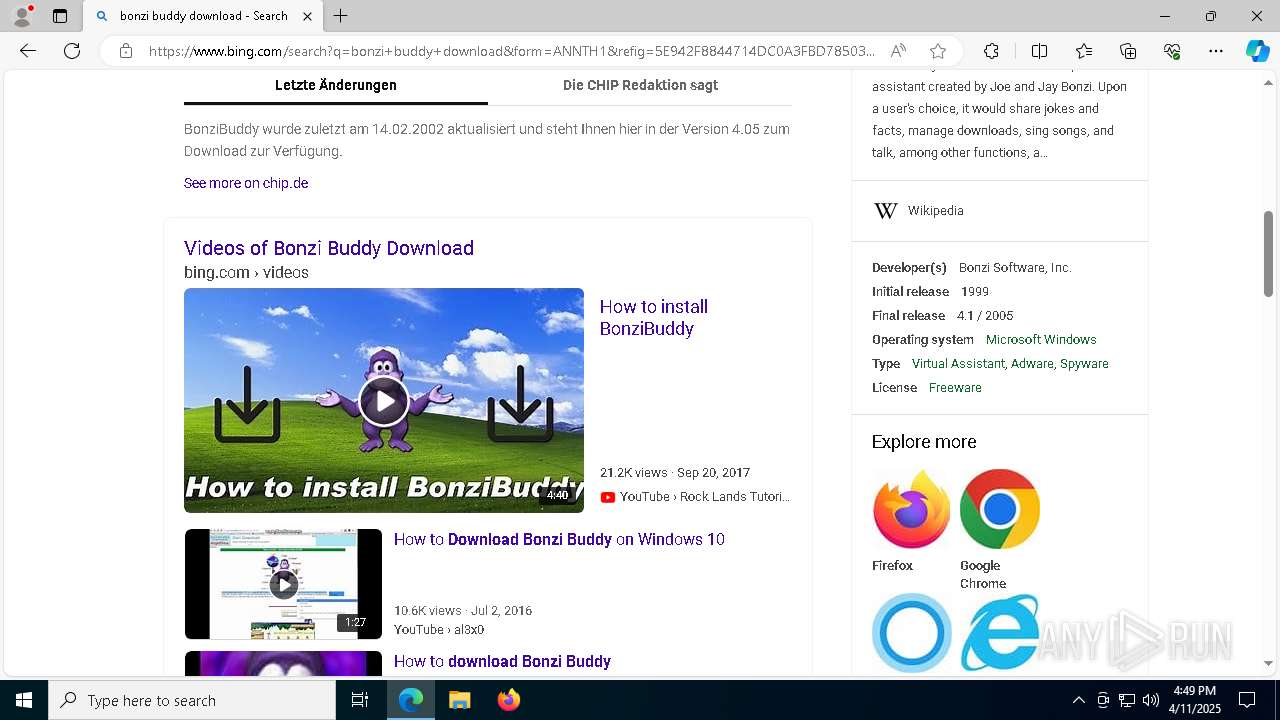The height and width of the screenshot is (720, 1280).
Task: Enable split screen icon
Action: point(1039,51)
